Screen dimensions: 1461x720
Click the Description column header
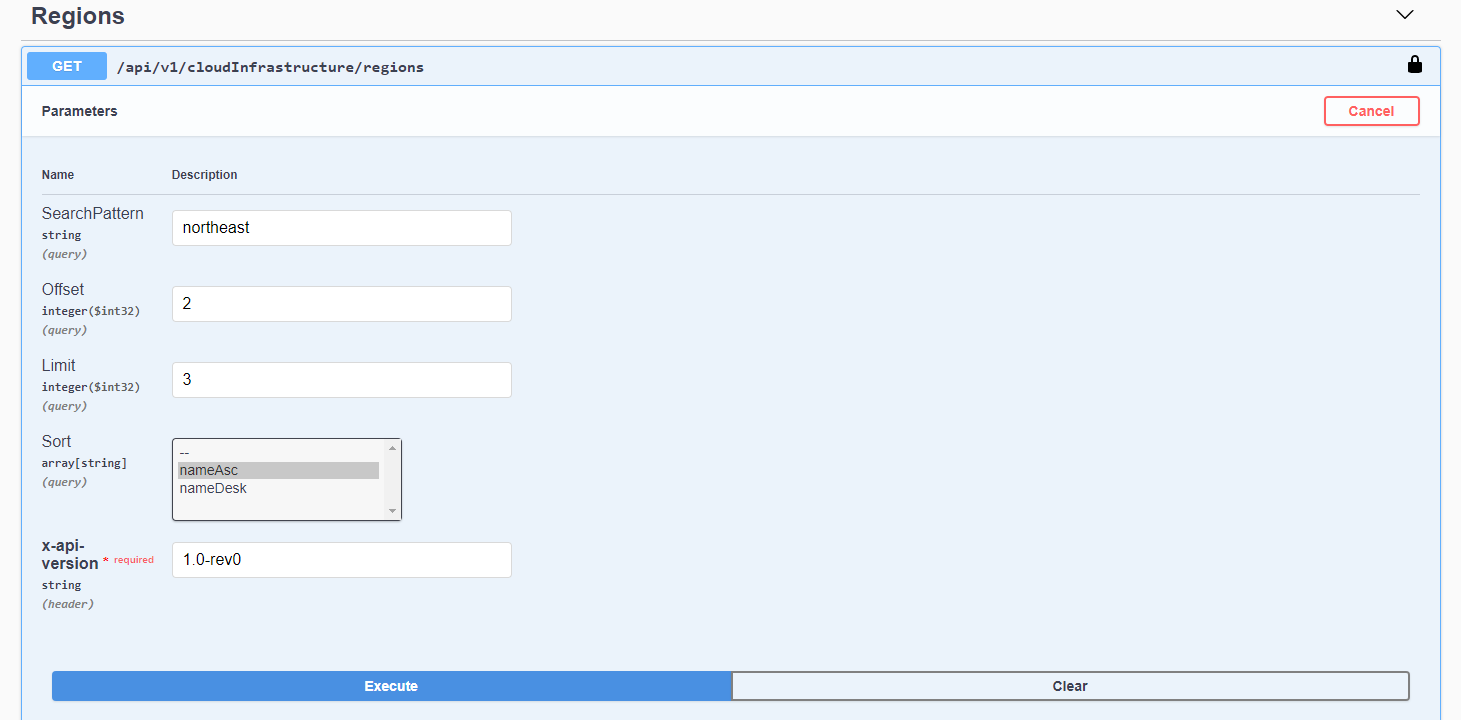(205, 174)
